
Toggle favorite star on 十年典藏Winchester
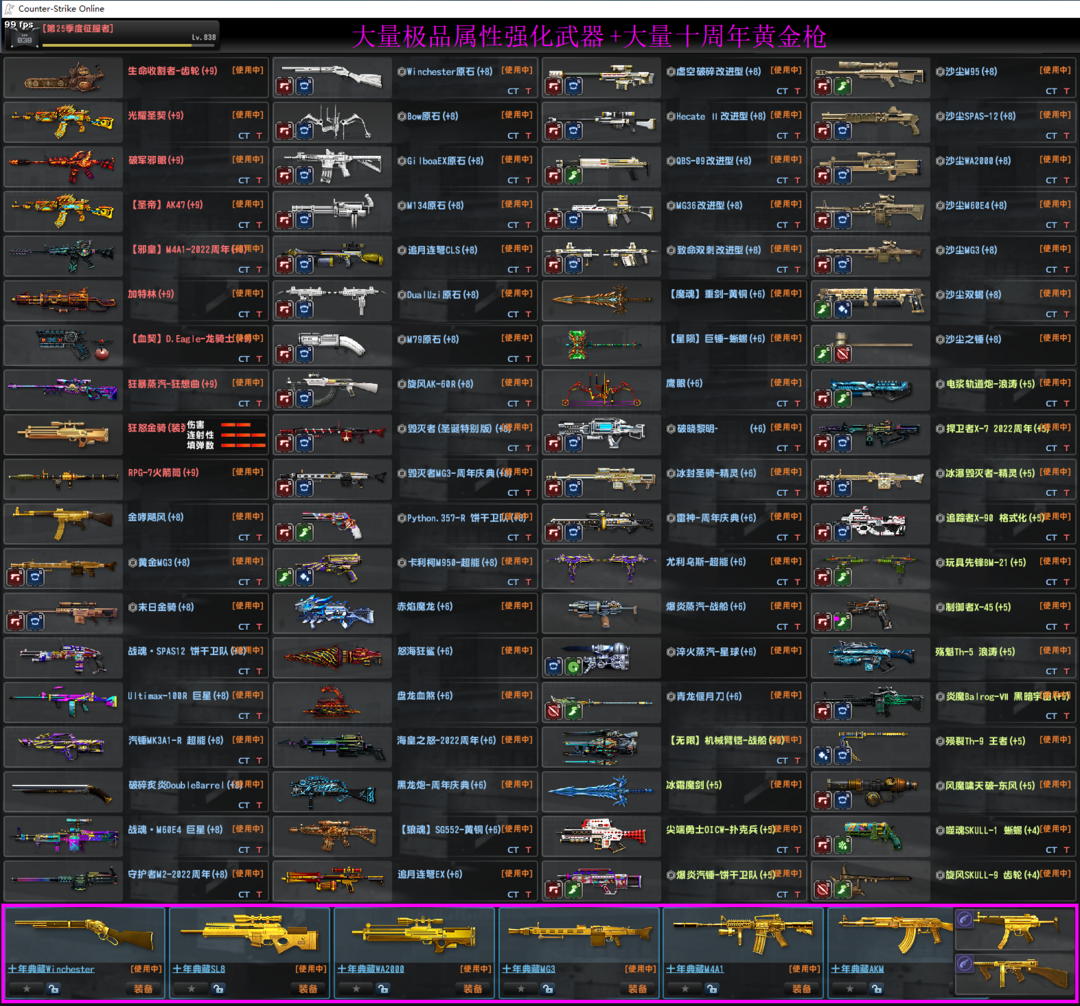(x=26, y=989)
